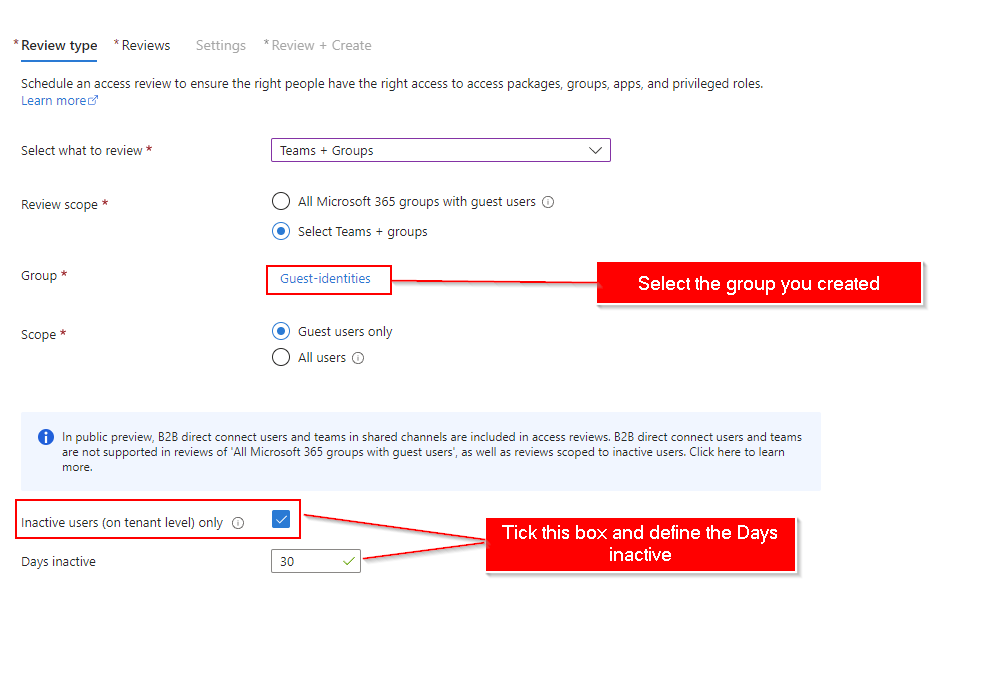Screen dimensions: 988x694
Task: Go to the Settings tab
Action: pos(220,45)
